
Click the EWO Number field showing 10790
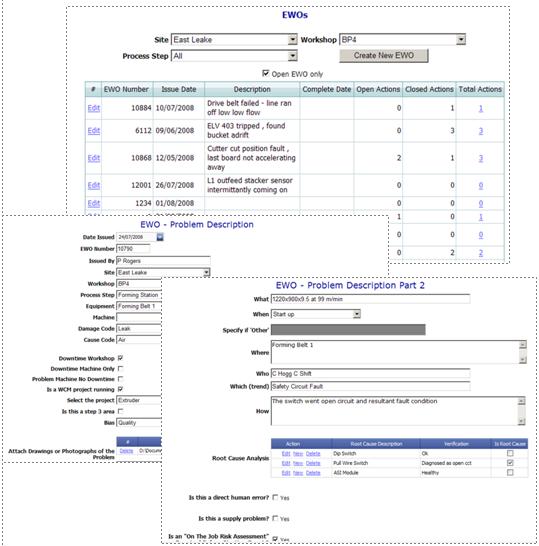tap(133, 249)
